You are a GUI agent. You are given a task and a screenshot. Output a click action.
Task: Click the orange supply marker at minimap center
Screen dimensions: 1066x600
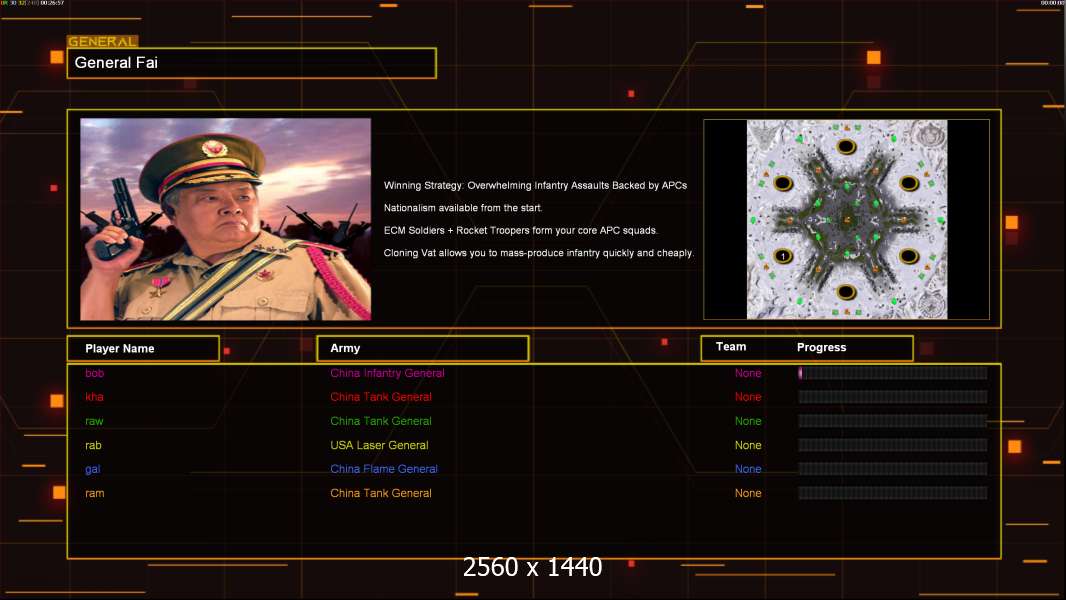846,219
